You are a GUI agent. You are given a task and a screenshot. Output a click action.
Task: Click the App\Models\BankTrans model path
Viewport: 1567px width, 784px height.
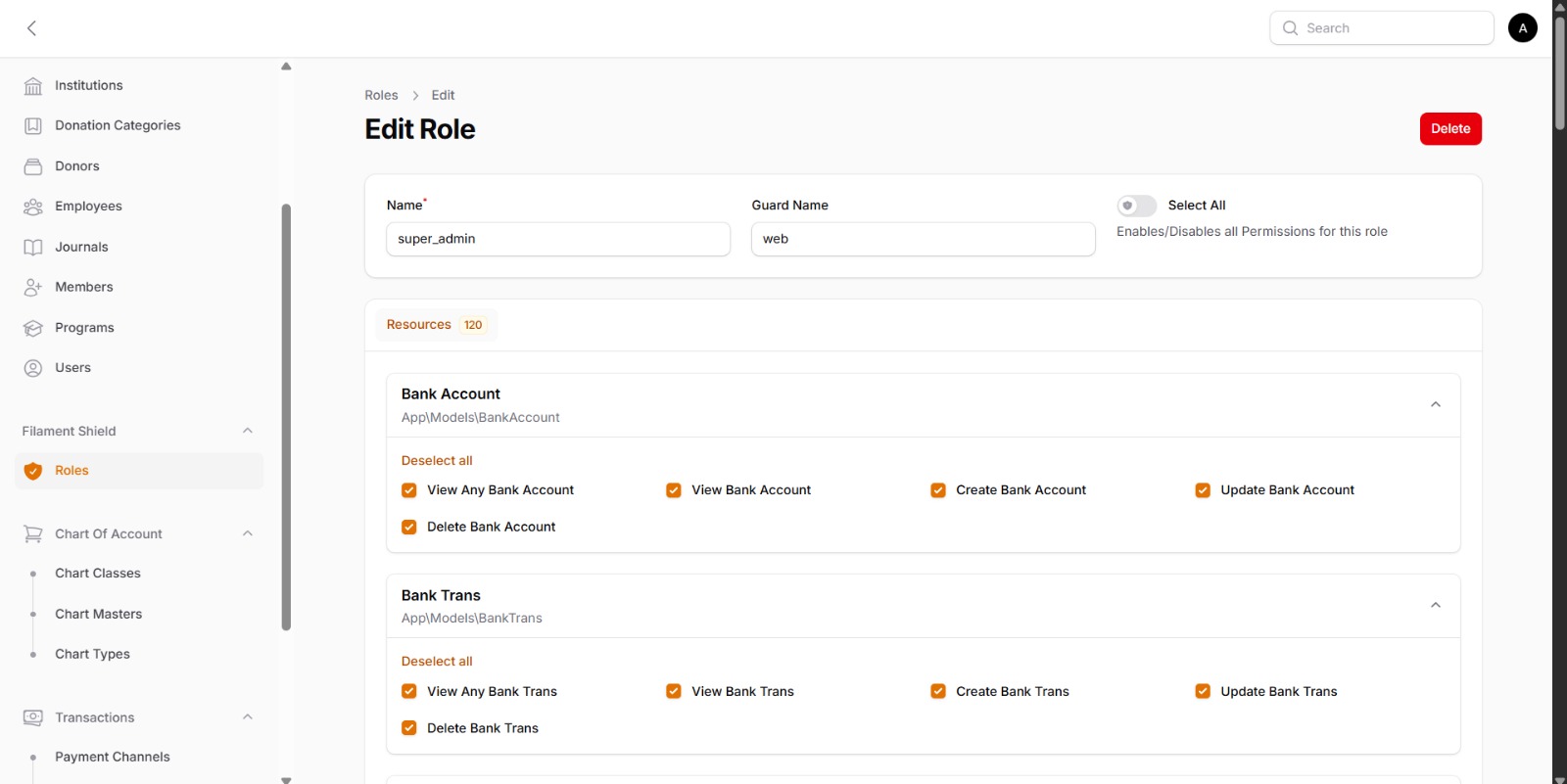(471, 619)
